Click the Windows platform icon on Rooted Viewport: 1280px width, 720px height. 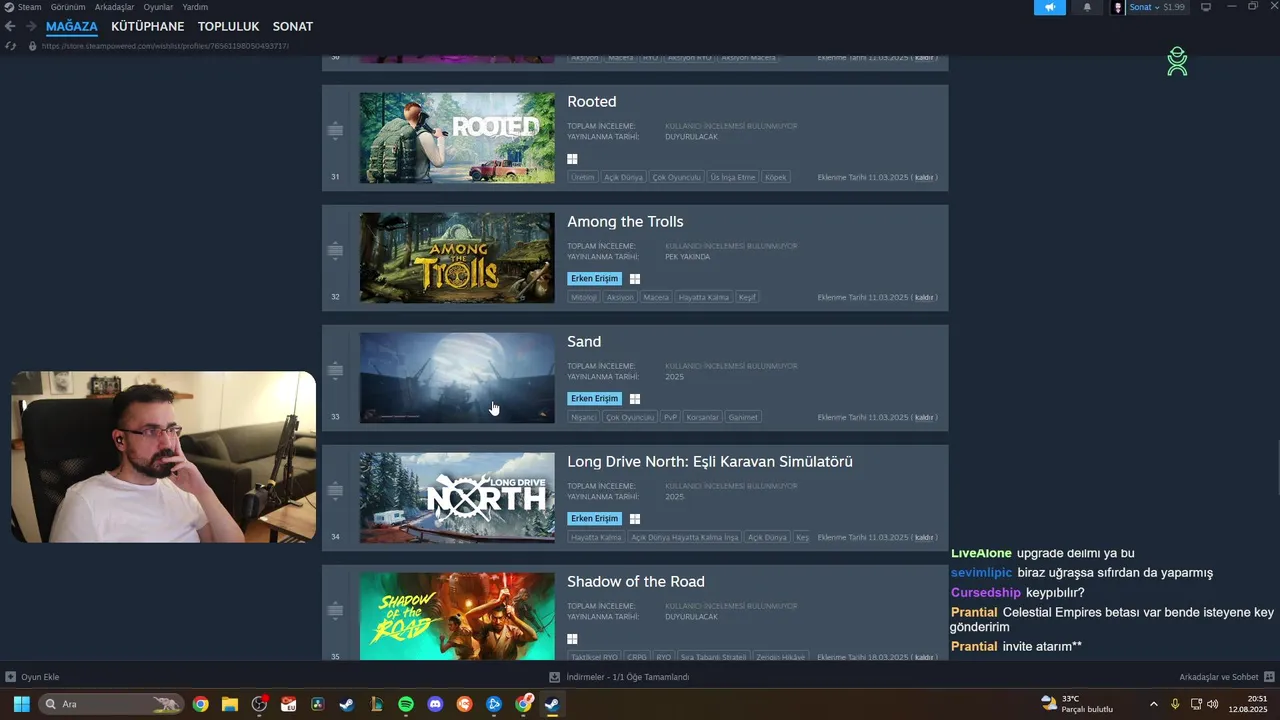tap(573, 159)
